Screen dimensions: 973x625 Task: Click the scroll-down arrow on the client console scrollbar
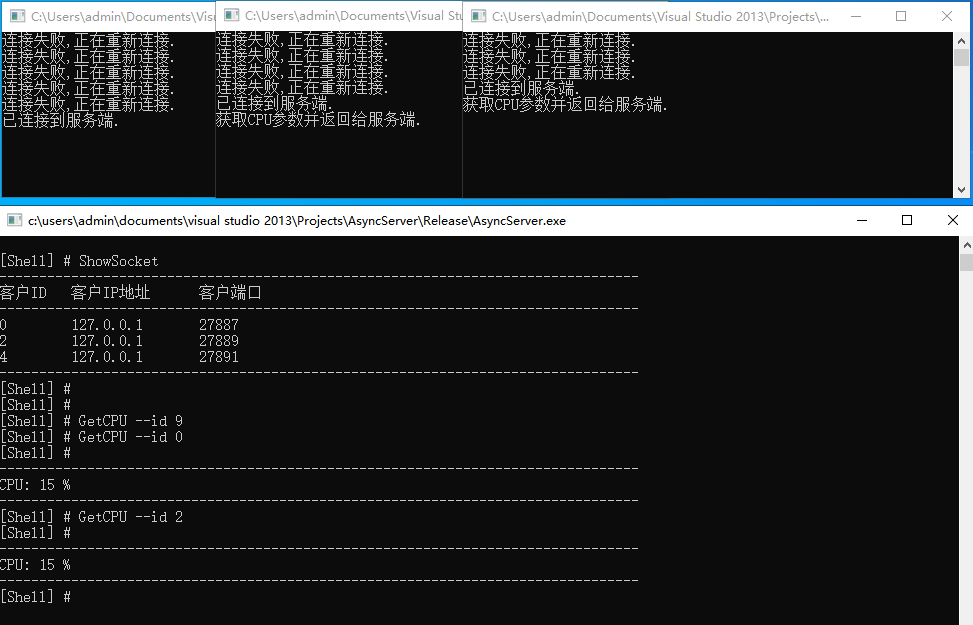[962, 189]
